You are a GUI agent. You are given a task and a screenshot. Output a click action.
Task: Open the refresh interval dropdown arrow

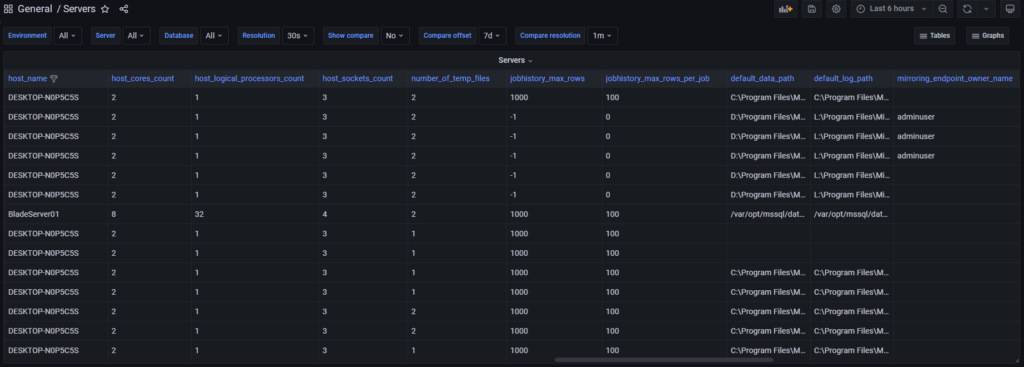tap(986, 9)
